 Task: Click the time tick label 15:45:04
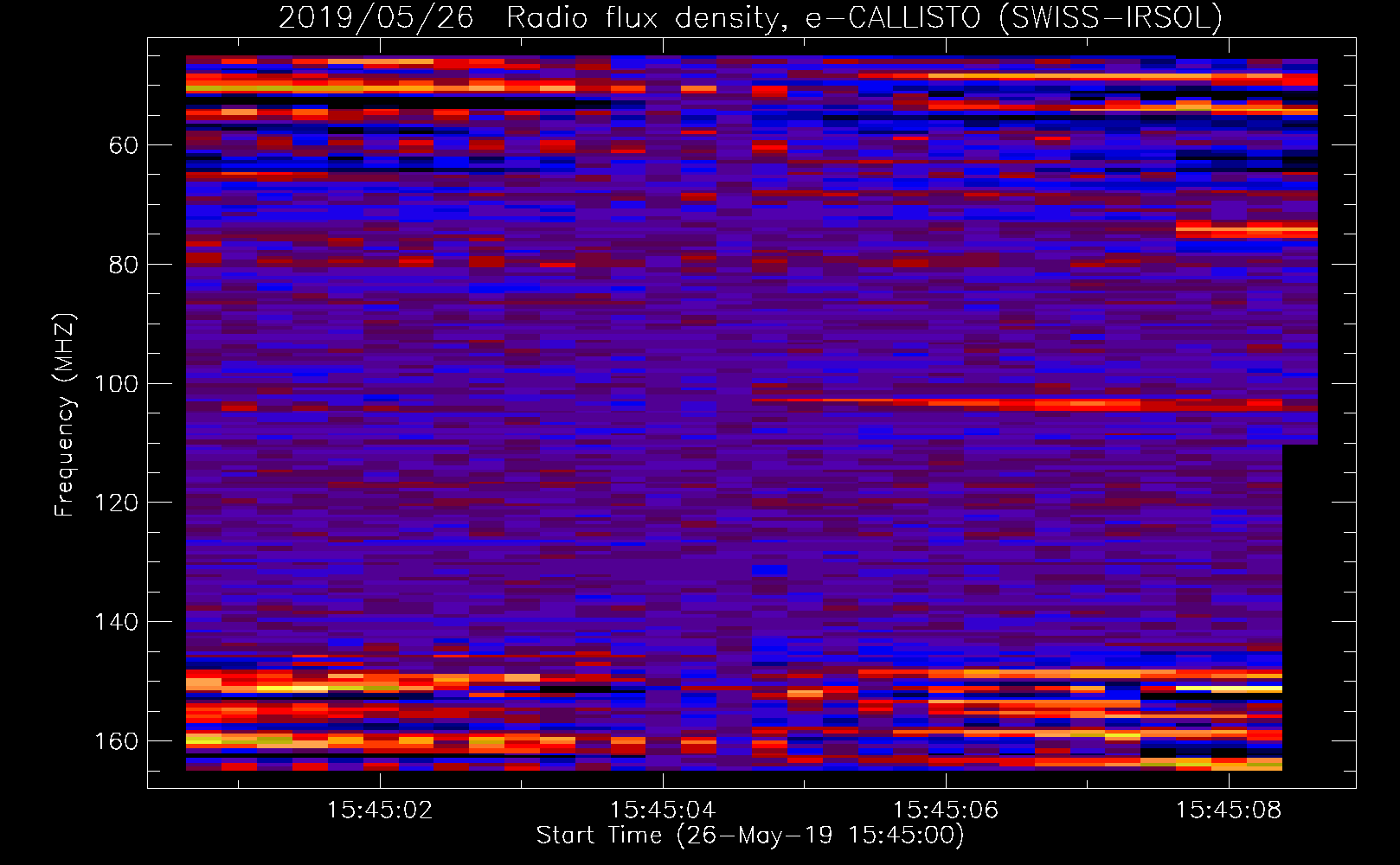[663, 811]
